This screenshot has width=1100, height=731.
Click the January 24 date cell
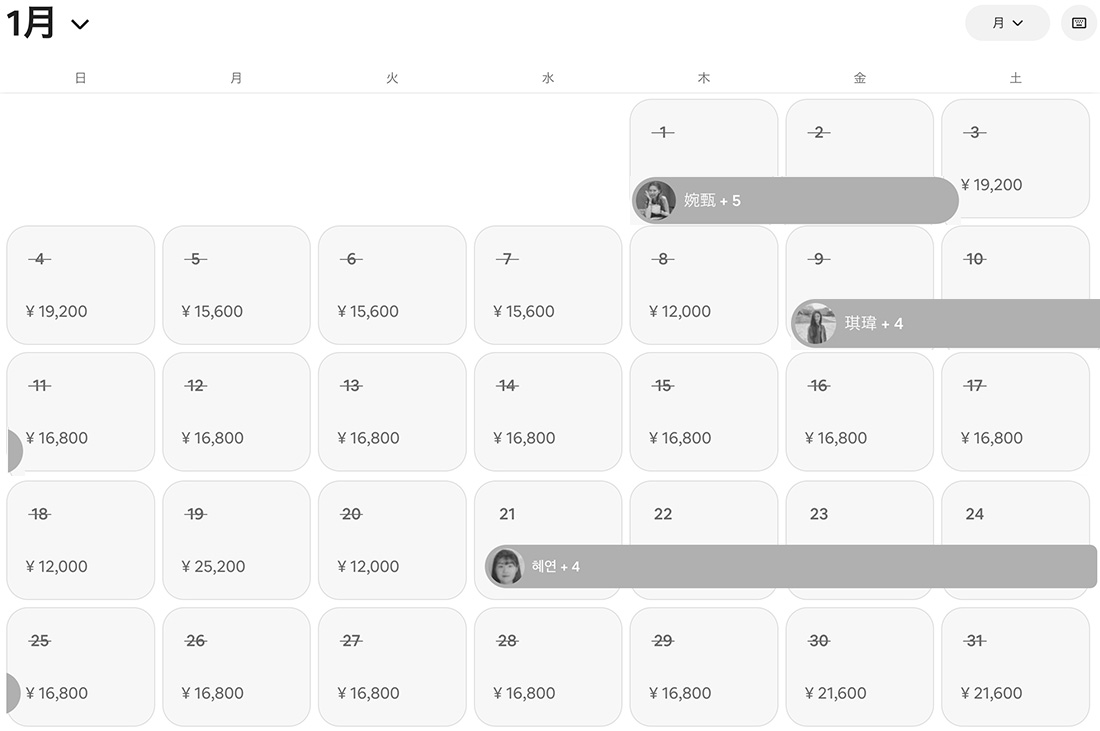click(x=1015, y=516)
